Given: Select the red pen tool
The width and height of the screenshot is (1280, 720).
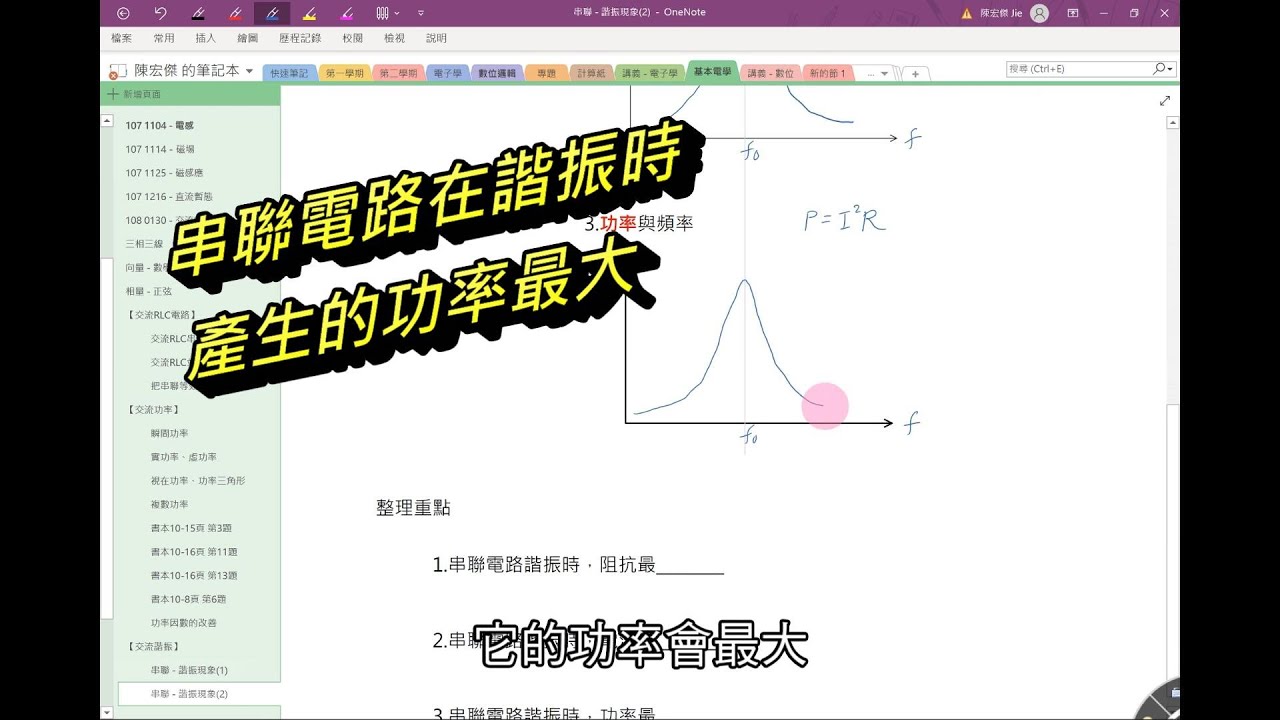Looking at the screenshot, I should click(235, 13).
